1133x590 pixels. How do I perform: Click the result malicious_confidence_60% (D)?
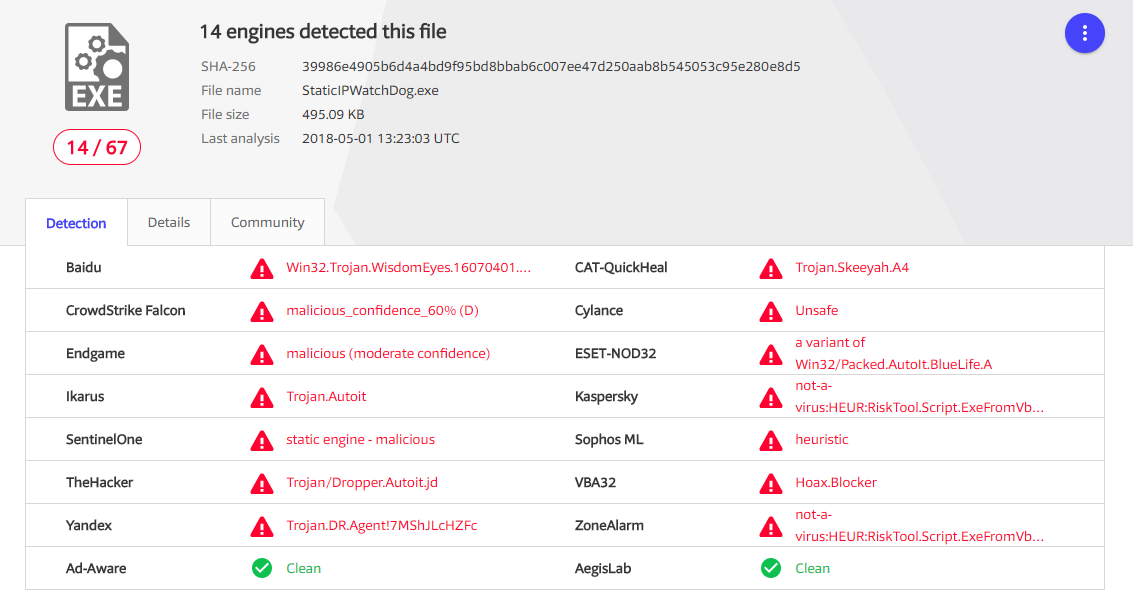pos(382,311)
